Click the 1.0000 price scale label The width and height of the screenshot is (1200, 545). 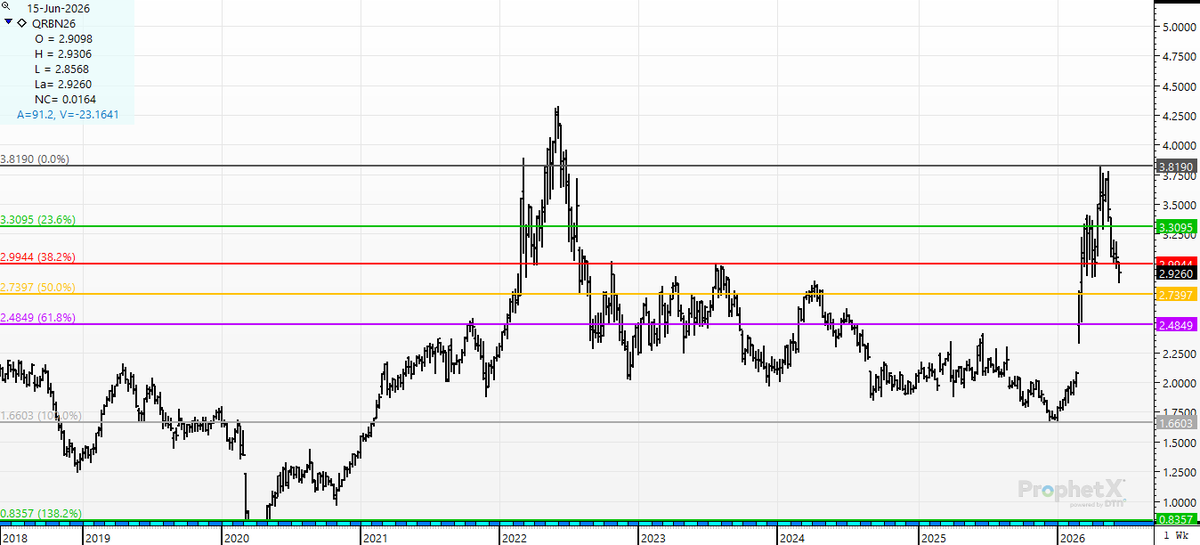1180,502
